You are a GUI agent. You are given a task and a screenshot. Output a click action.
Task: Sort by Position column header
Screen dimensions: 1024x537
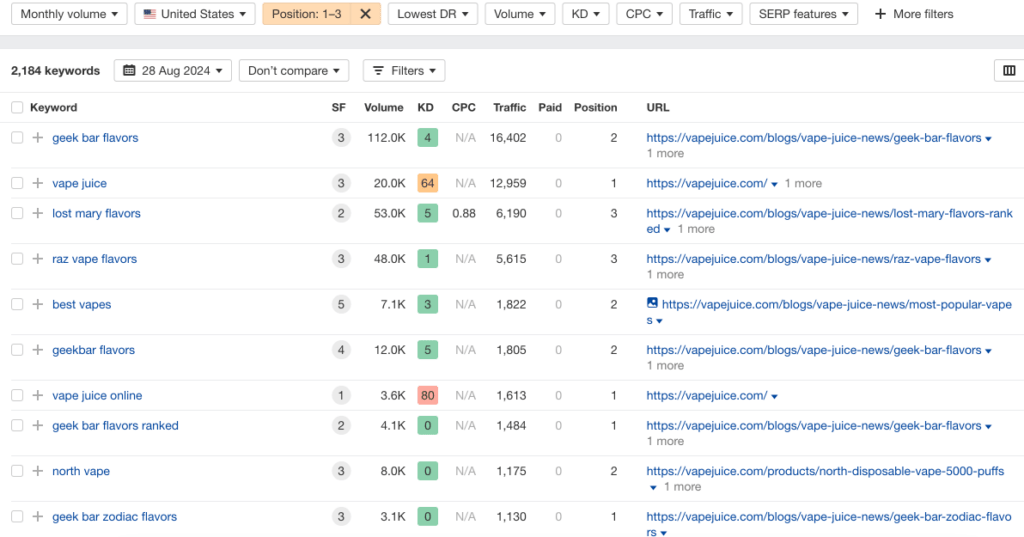click(x=596, y=108)
